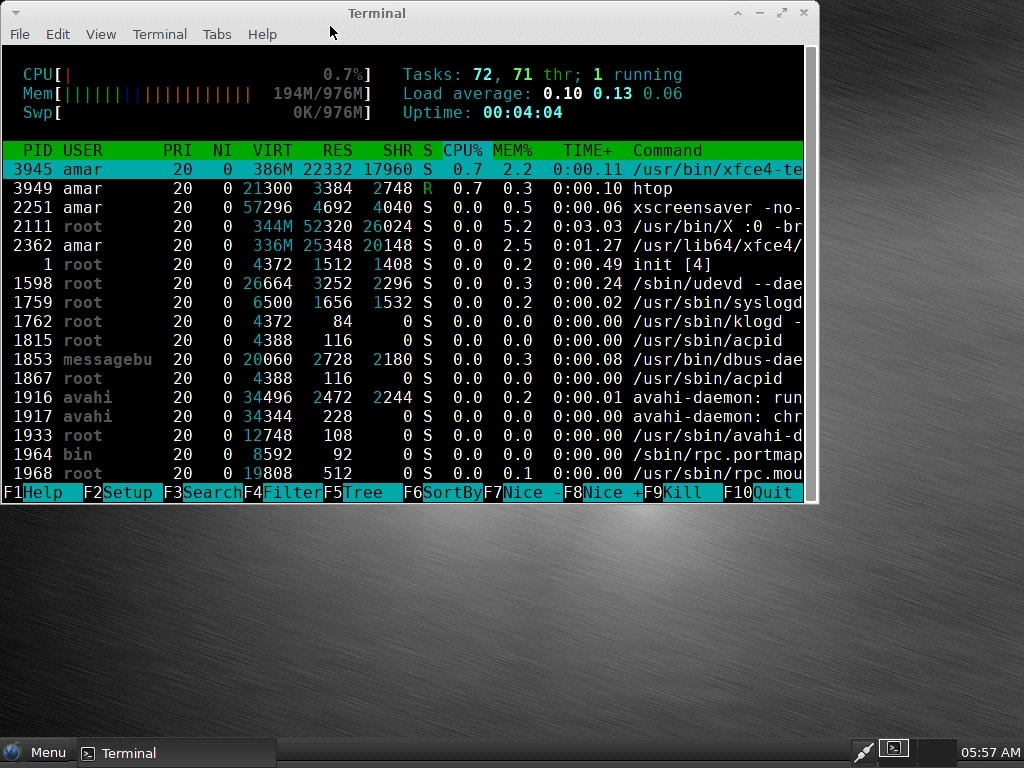Select the /usr/sbin/syslogd process row

(403, 302)
